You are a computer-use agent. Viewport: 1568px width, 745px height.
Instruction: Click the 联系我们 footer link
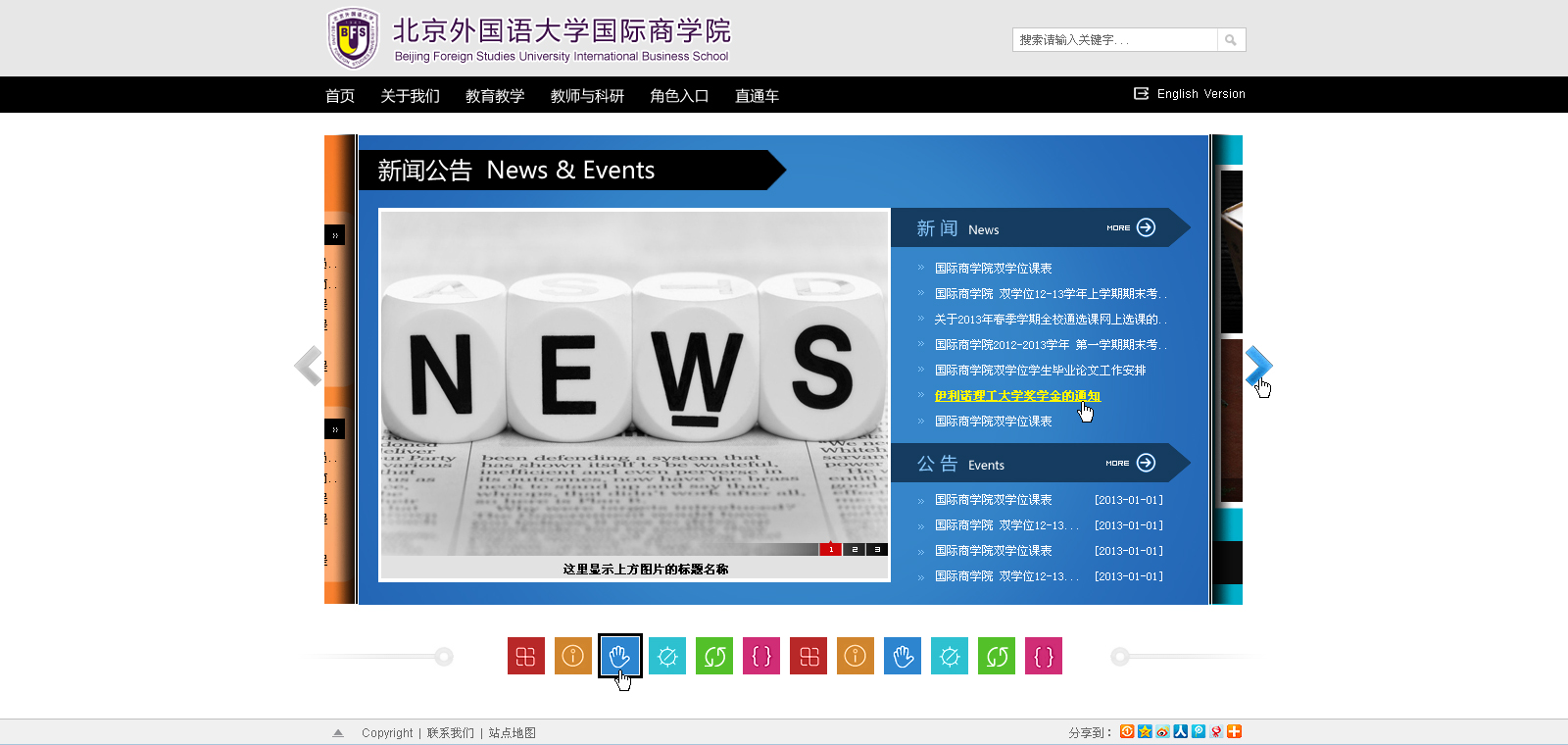point(450,733)
